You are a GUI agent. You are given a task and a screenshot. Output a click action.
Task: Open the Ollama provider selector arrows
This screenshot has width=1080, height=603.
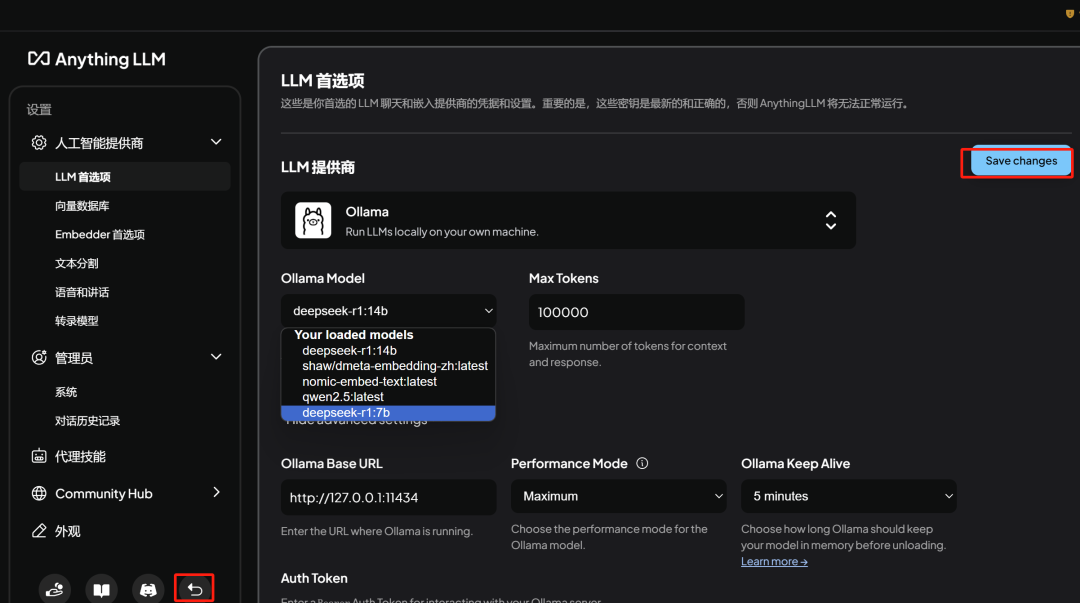831,221
